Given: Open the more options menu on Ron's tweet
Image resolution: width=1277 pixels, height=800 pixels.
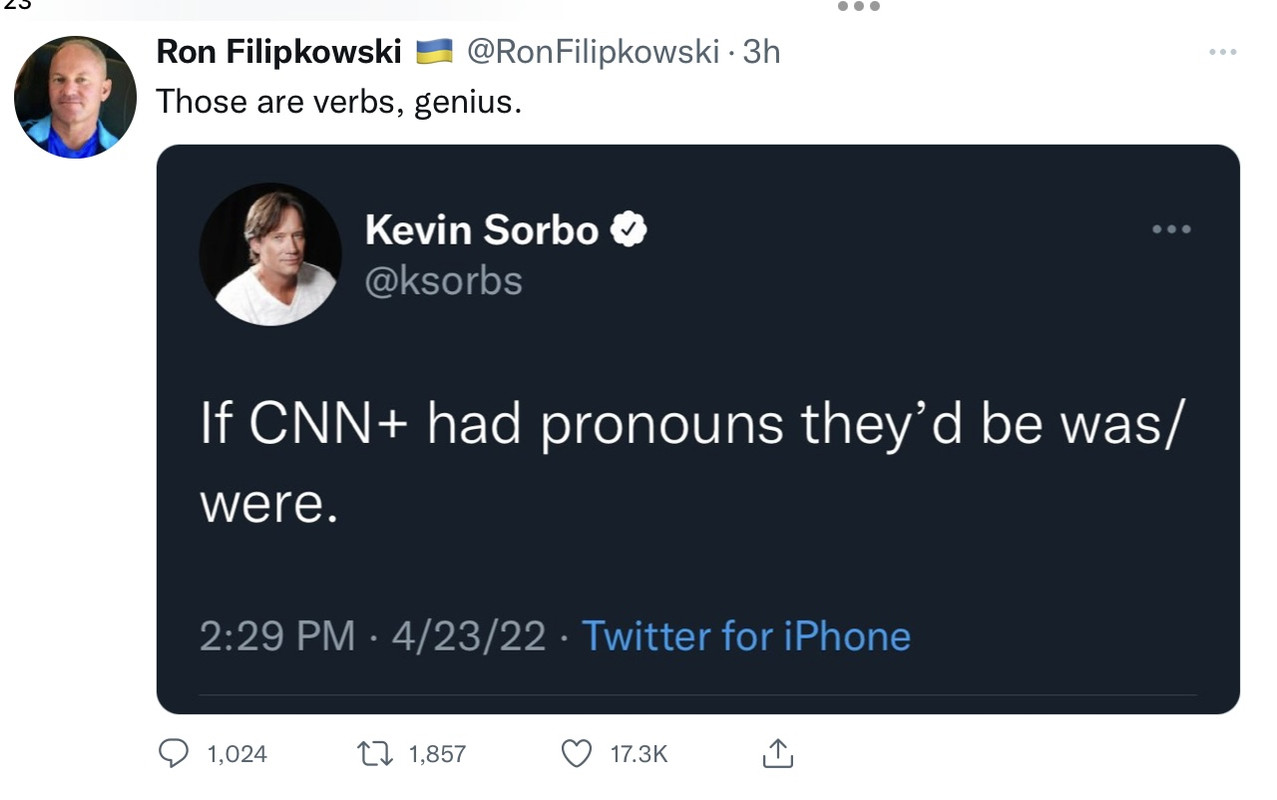Looking at the screenshot, I should pos(1222,52).
